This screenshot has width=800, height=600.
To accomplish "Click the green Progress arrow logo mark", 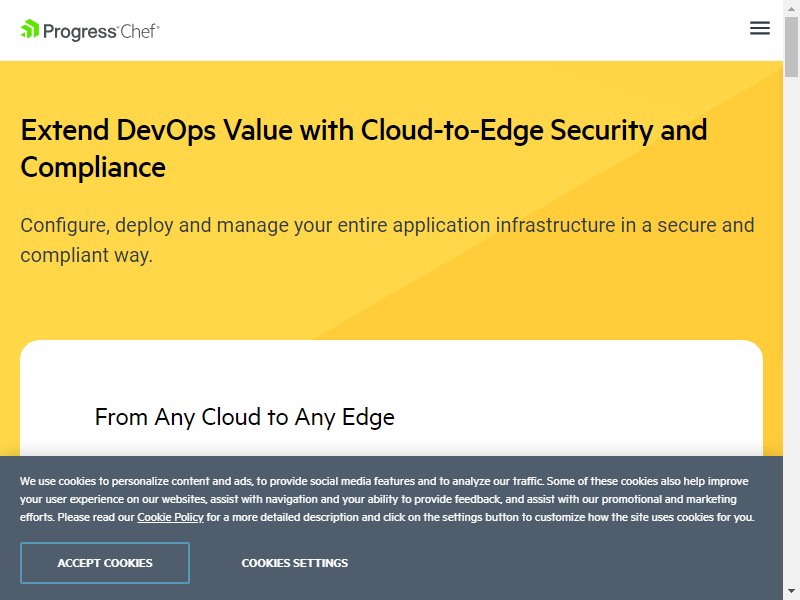I will point(30,29).
